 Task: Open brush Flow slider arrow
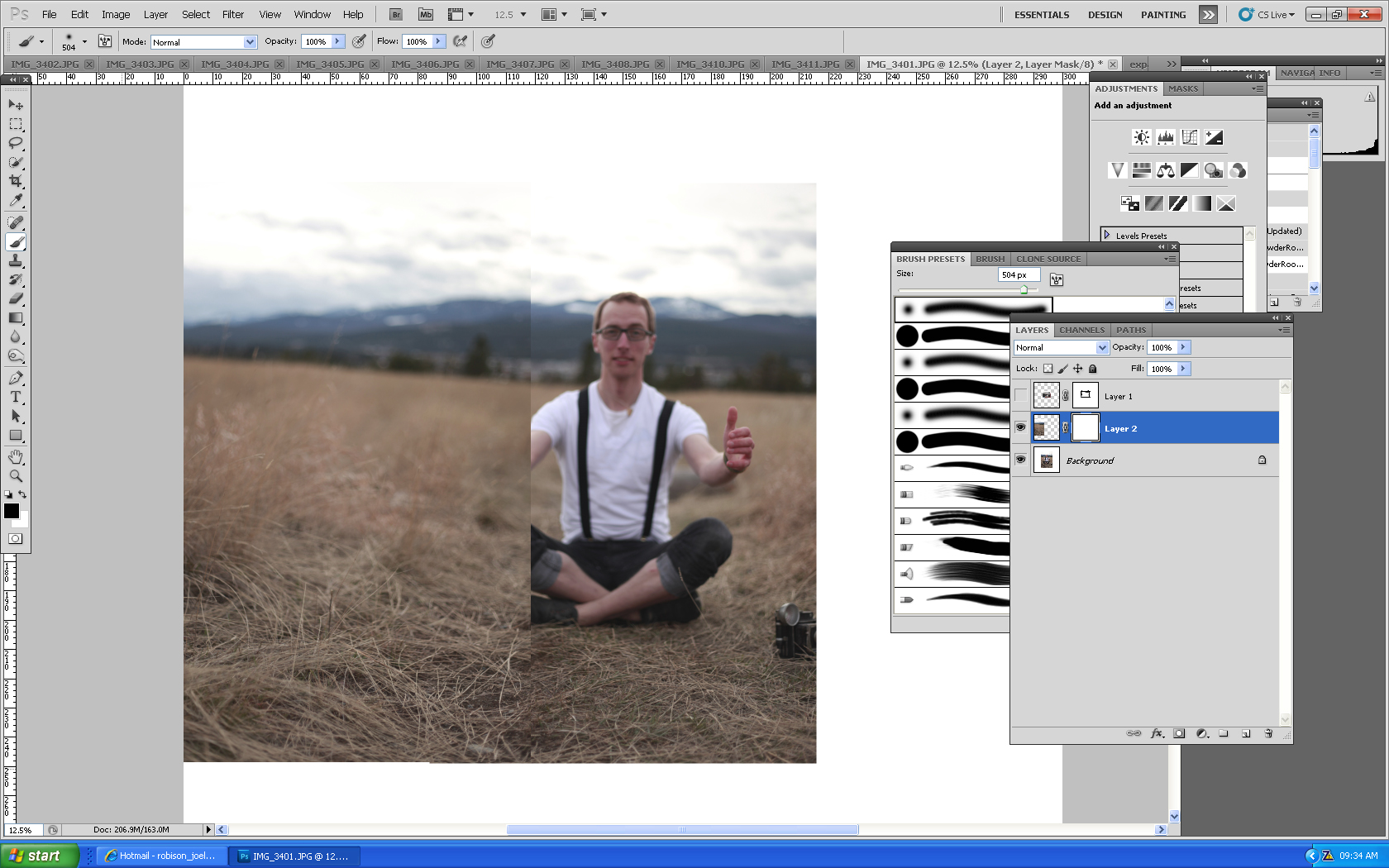click(438, 41)
